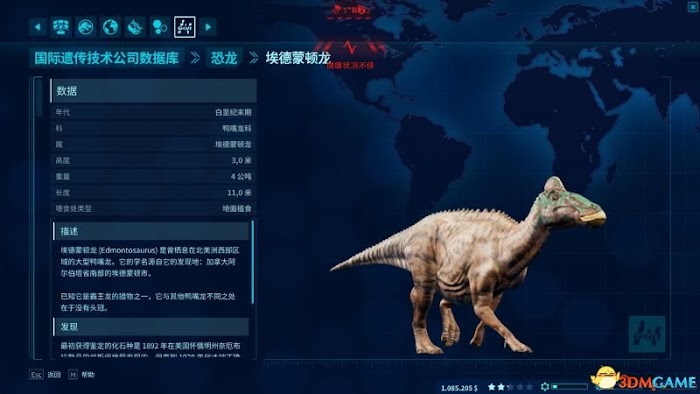
Task: Click the Esc 返回 back button
Action: click(46, 375)
